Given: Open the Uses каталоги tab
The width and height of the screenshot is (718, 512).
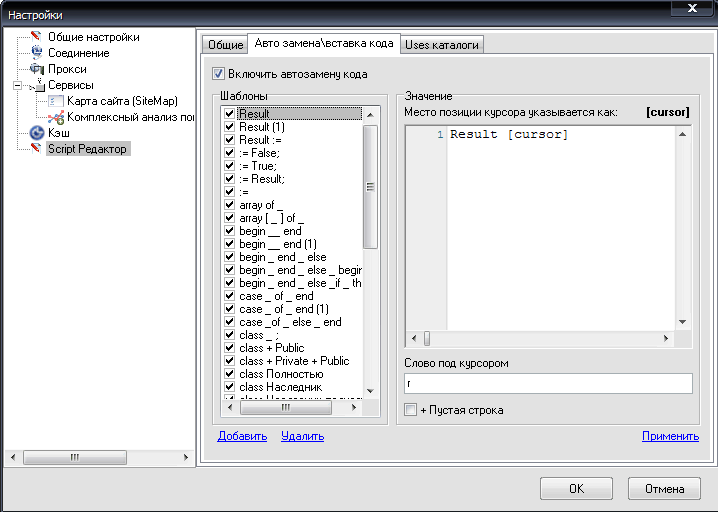Looking at the screenshot, I should pos(443,44).
